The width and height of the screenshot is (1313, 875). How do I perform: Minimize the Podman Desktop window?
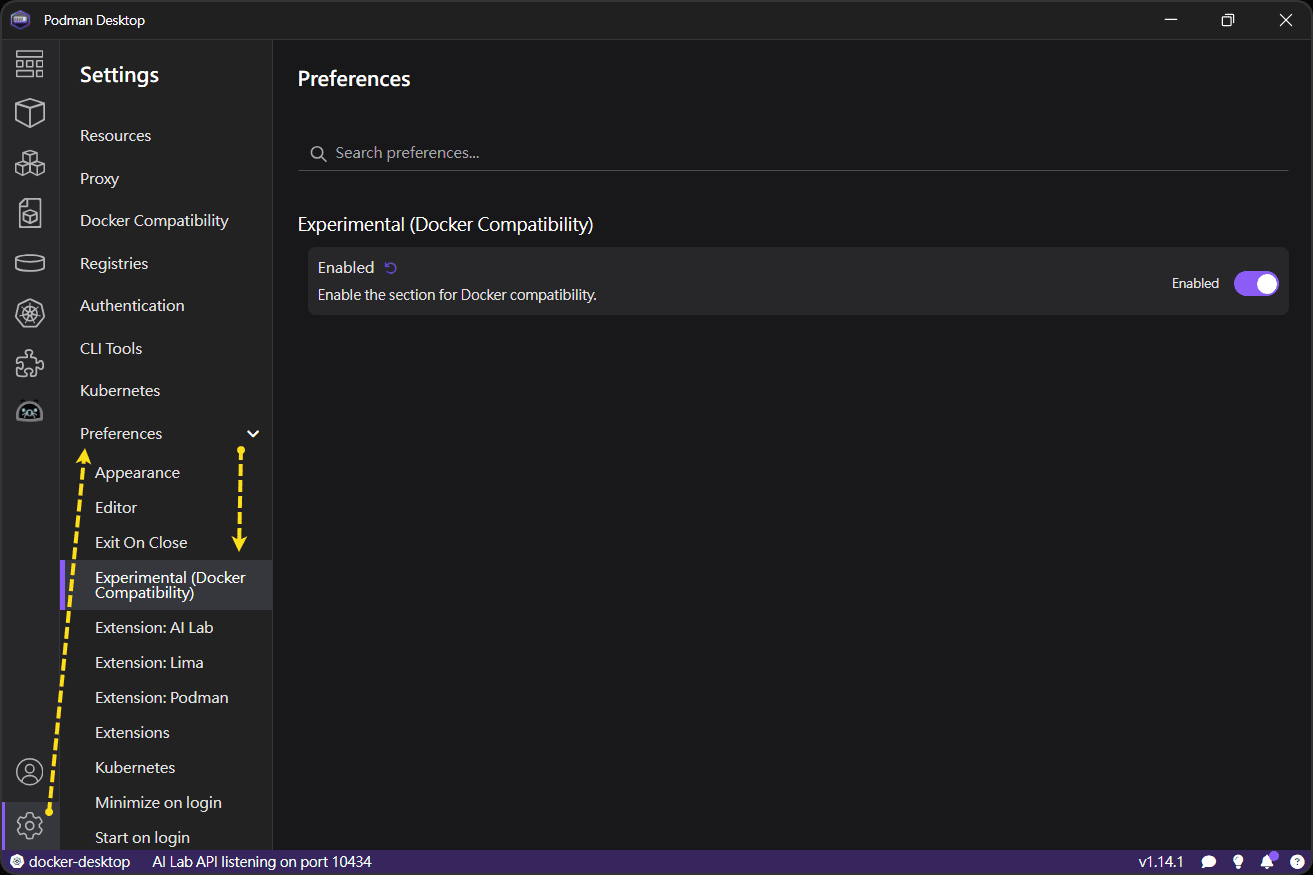tap(1170, 20)
